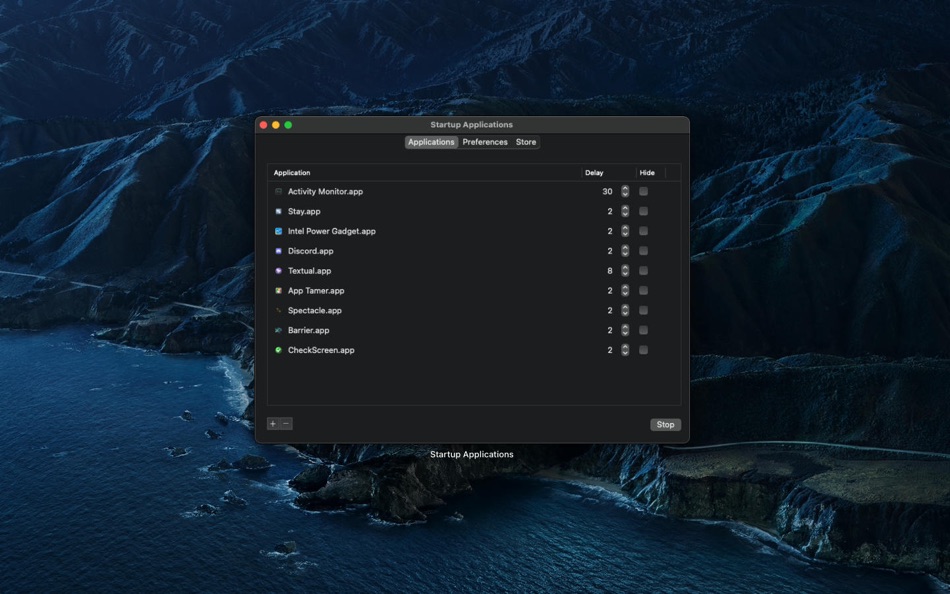This screenshot has height=594, width=950.
Task: Click the App Tamer.app icon
Action: [278, 290]
